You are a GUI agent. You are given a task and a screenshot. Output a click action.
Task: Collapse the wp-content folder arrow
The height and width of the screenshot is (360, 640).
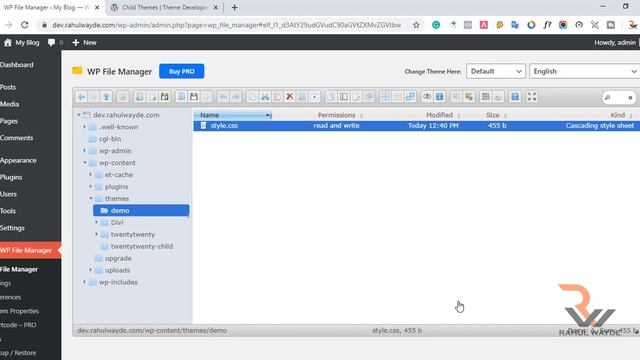[85, 162]
